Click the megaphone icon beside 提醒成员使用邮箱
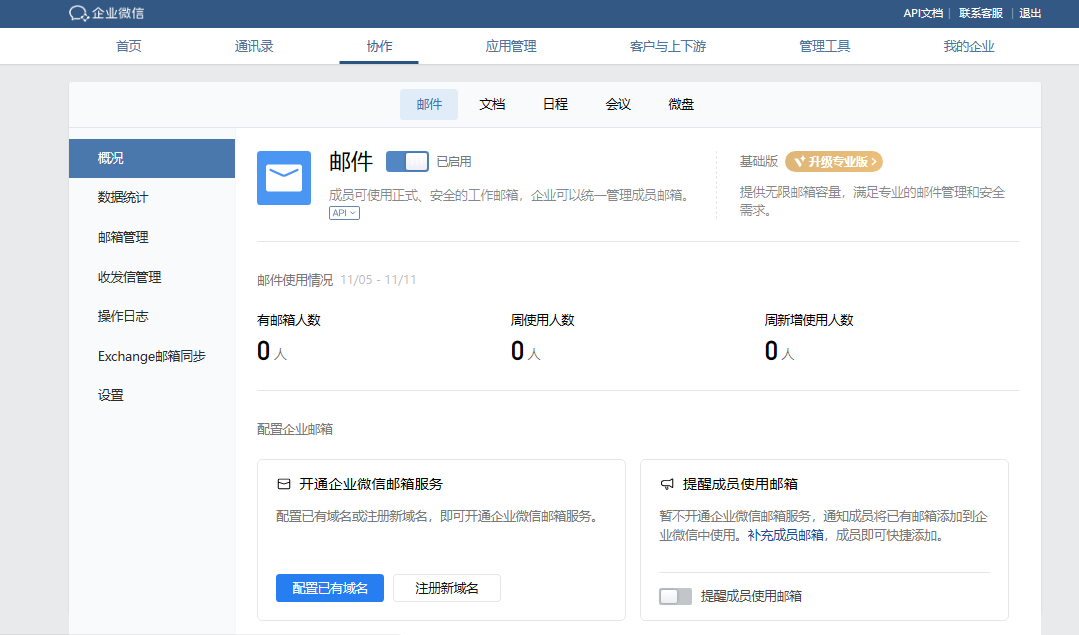This screenshot has height=635, width=1079. (666, 483)
